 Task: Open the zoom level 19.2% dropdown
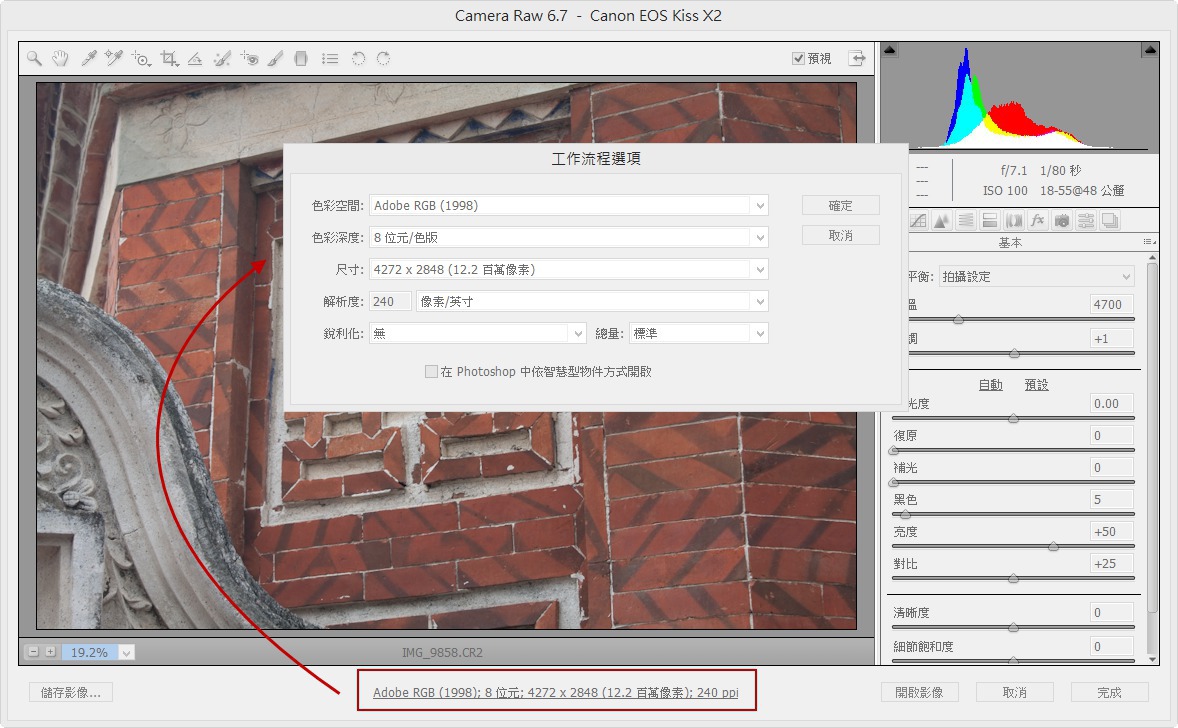pyautogui.click(x=127, y=652)
